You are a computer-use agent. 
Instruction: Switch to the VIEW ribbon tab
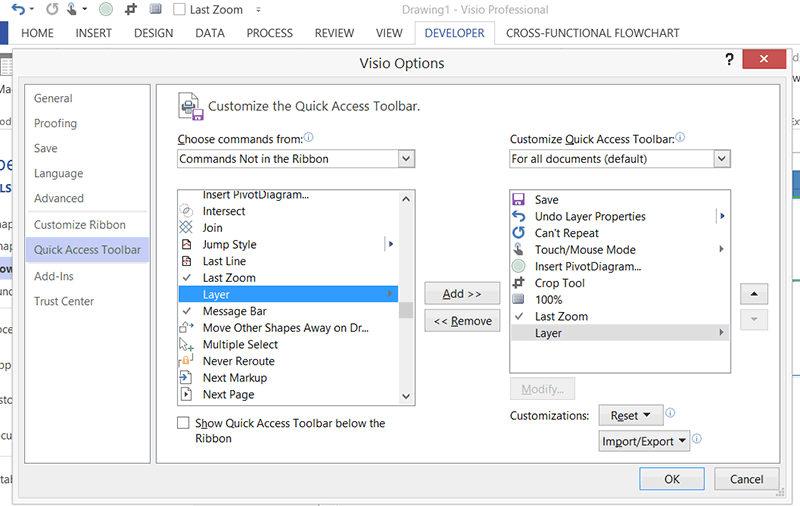(389, 33)
